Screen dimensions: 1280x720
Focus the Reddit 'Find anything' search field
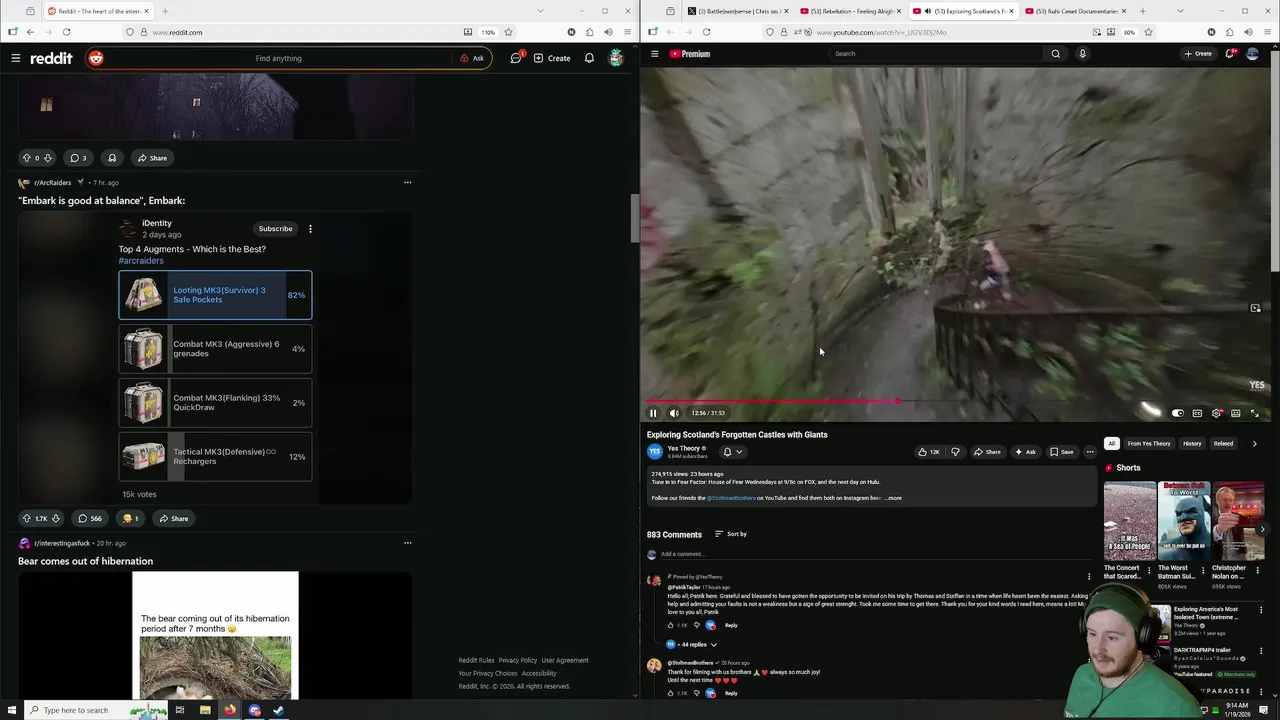point(279,58)
